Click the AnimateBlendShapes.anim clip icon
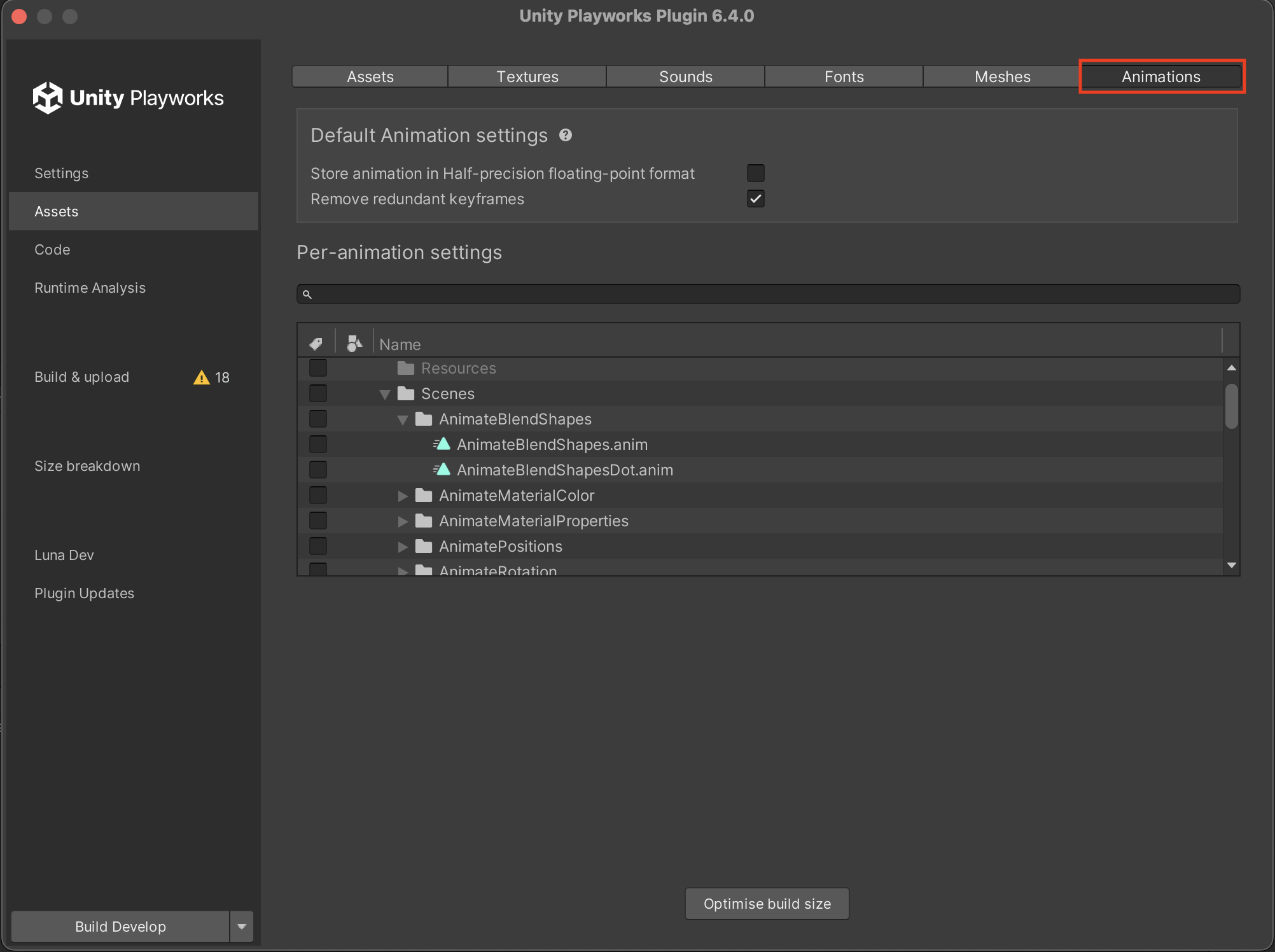 click(442, 444)
